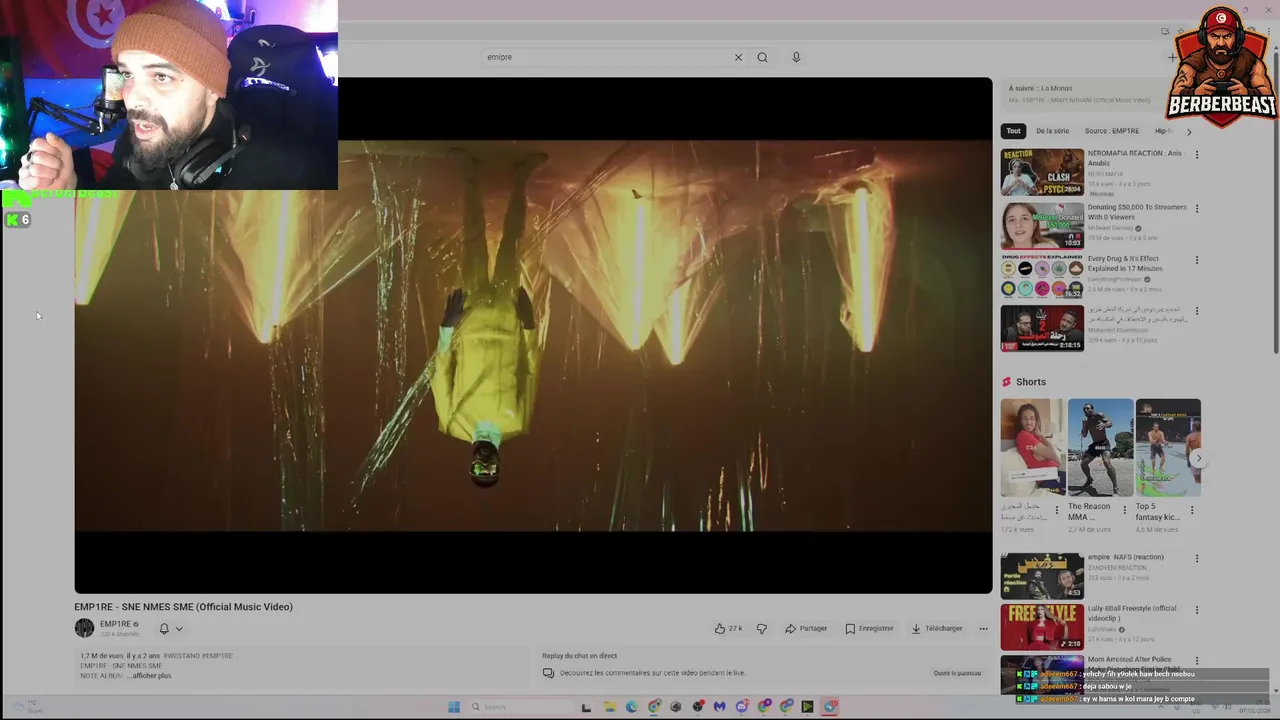Open options for Every Drug & It's Effect video
This screenshot has width=1280, height=720.
point(1197,260)
